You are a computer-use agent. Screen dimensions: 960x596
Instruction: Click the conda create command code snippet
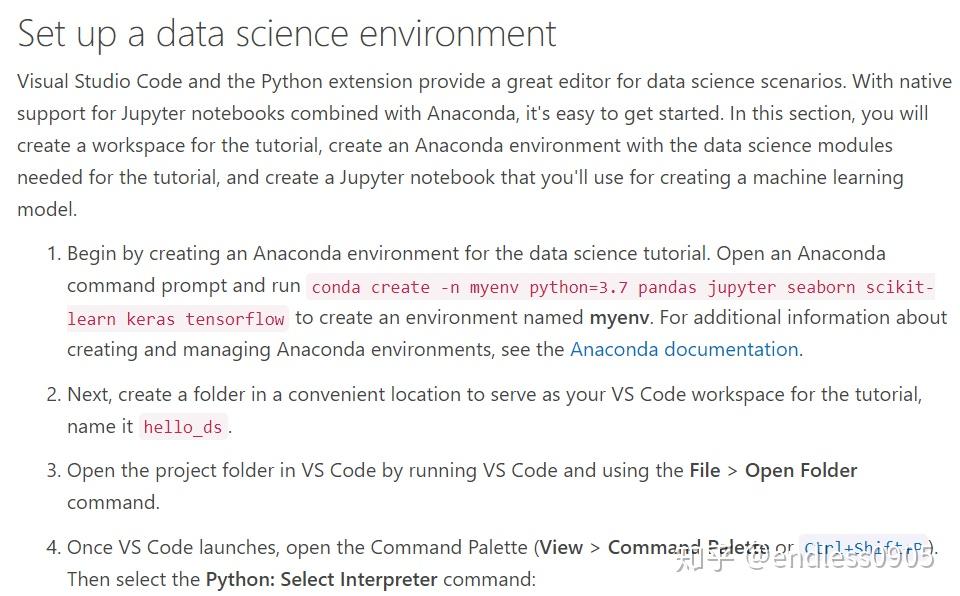click(x=621, y=287)
